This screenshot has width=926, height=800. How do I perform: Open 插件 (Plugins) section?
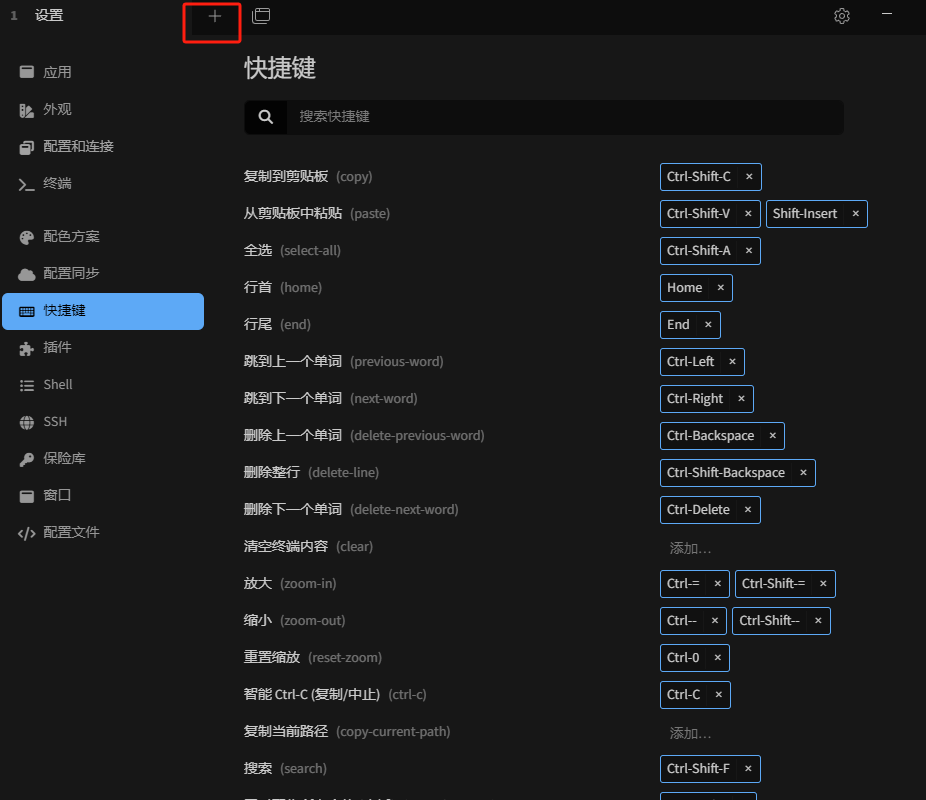coord(57,347)
